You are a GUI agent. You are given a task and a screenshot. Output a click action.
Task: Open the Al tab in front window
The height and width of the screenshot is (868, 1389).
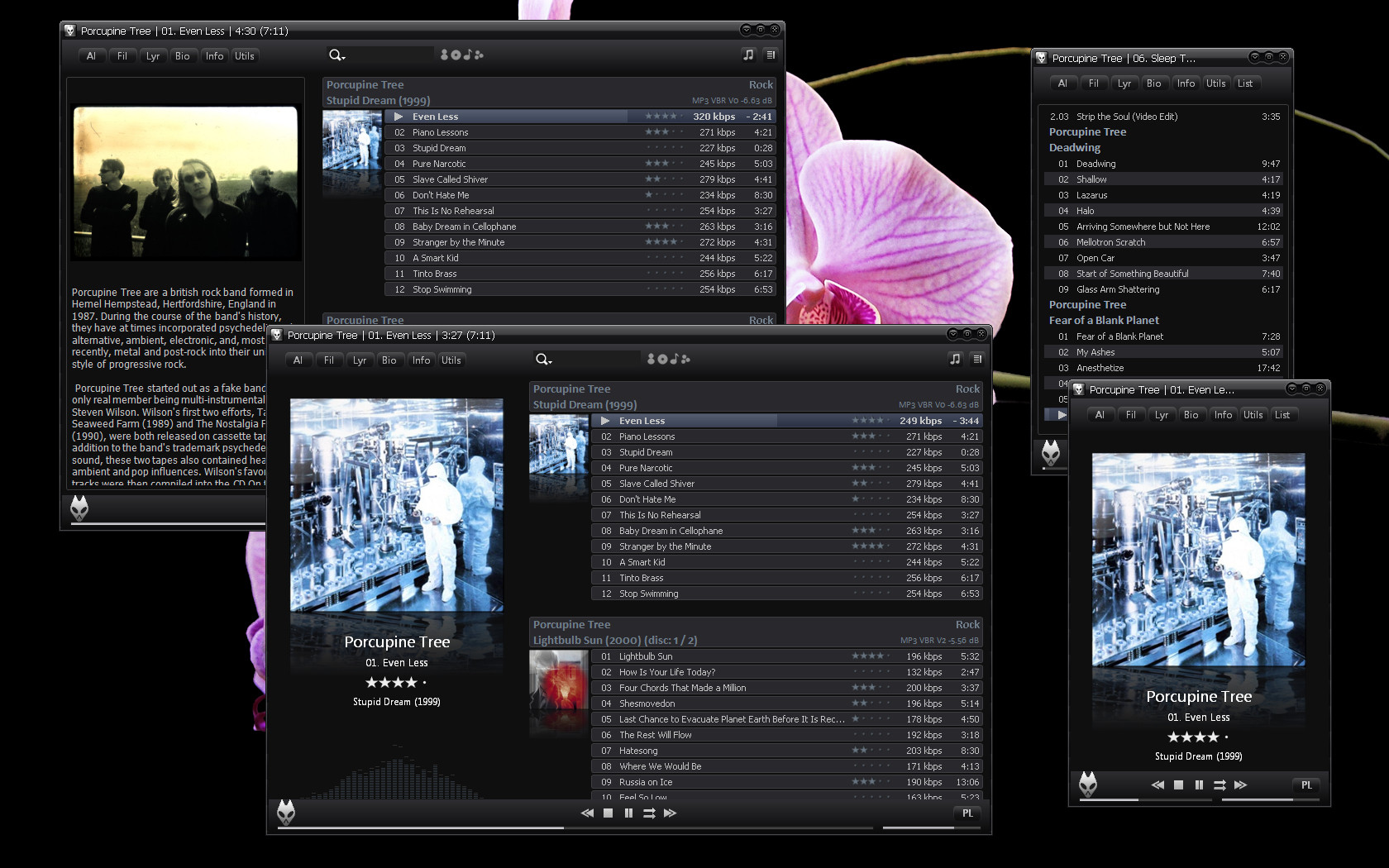(x=298, y=360)
